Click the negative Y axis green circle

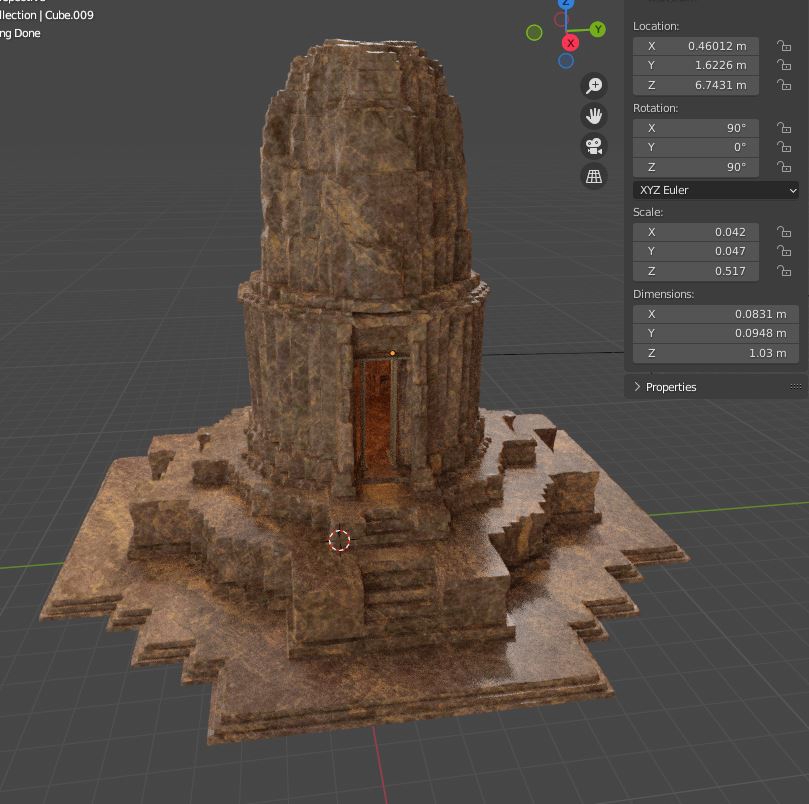click(534, 33)
